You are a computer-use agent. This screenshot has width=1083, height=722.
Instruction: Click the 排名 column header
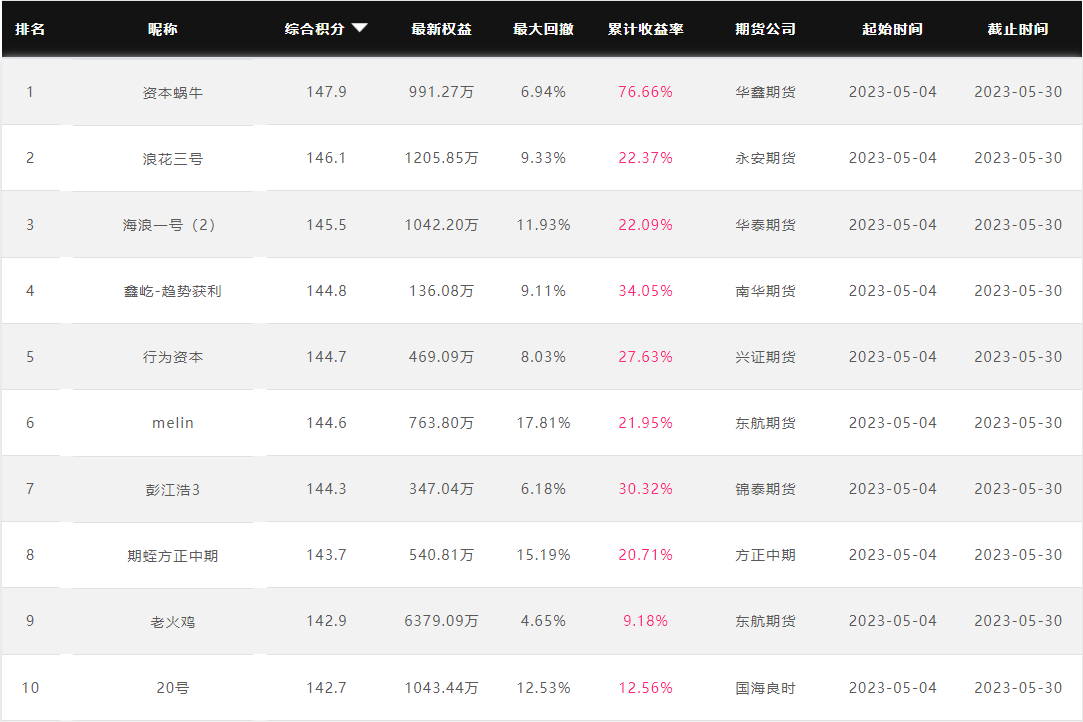coord(30,29)
